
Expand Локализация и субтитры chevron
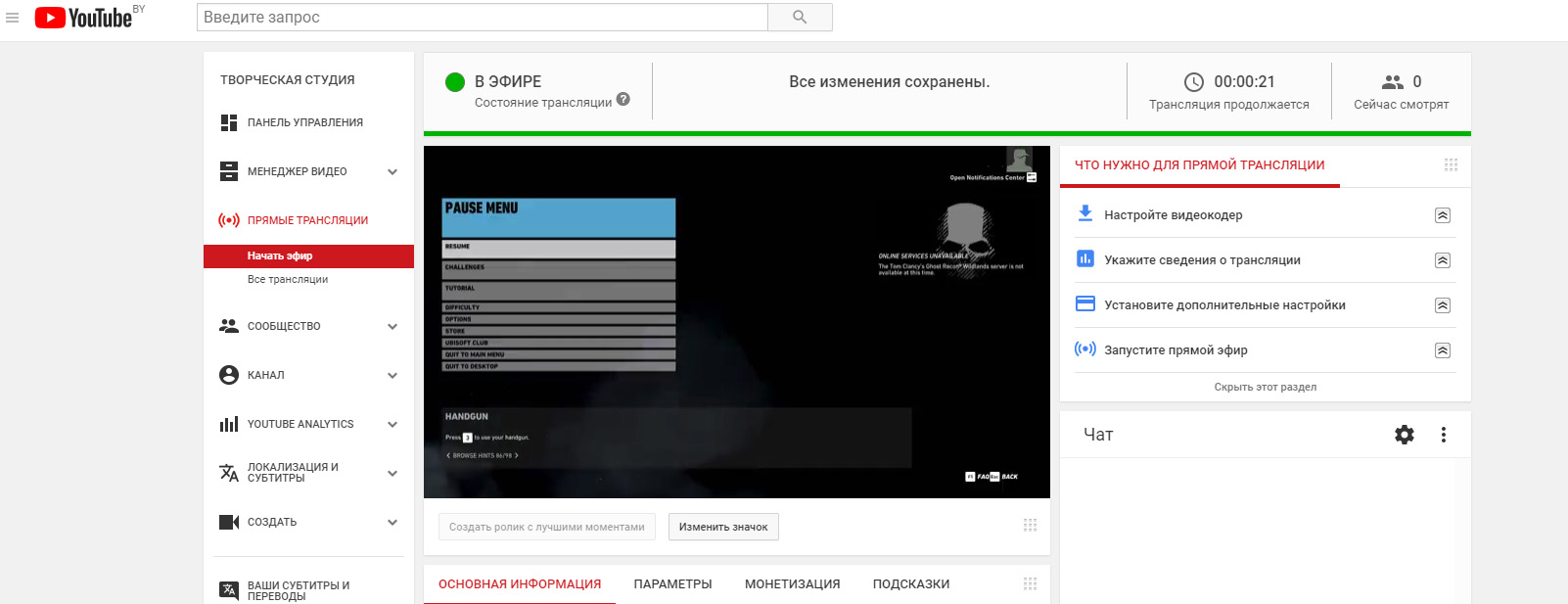coord(392,473)
